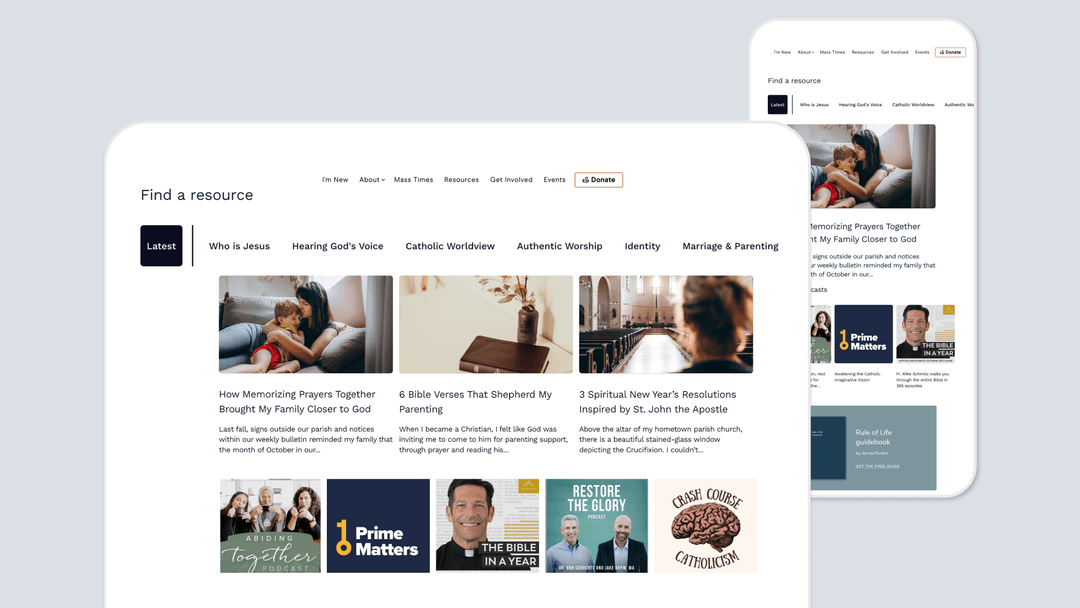
Task: Click the mother and child article image
Action: [306, 324]
